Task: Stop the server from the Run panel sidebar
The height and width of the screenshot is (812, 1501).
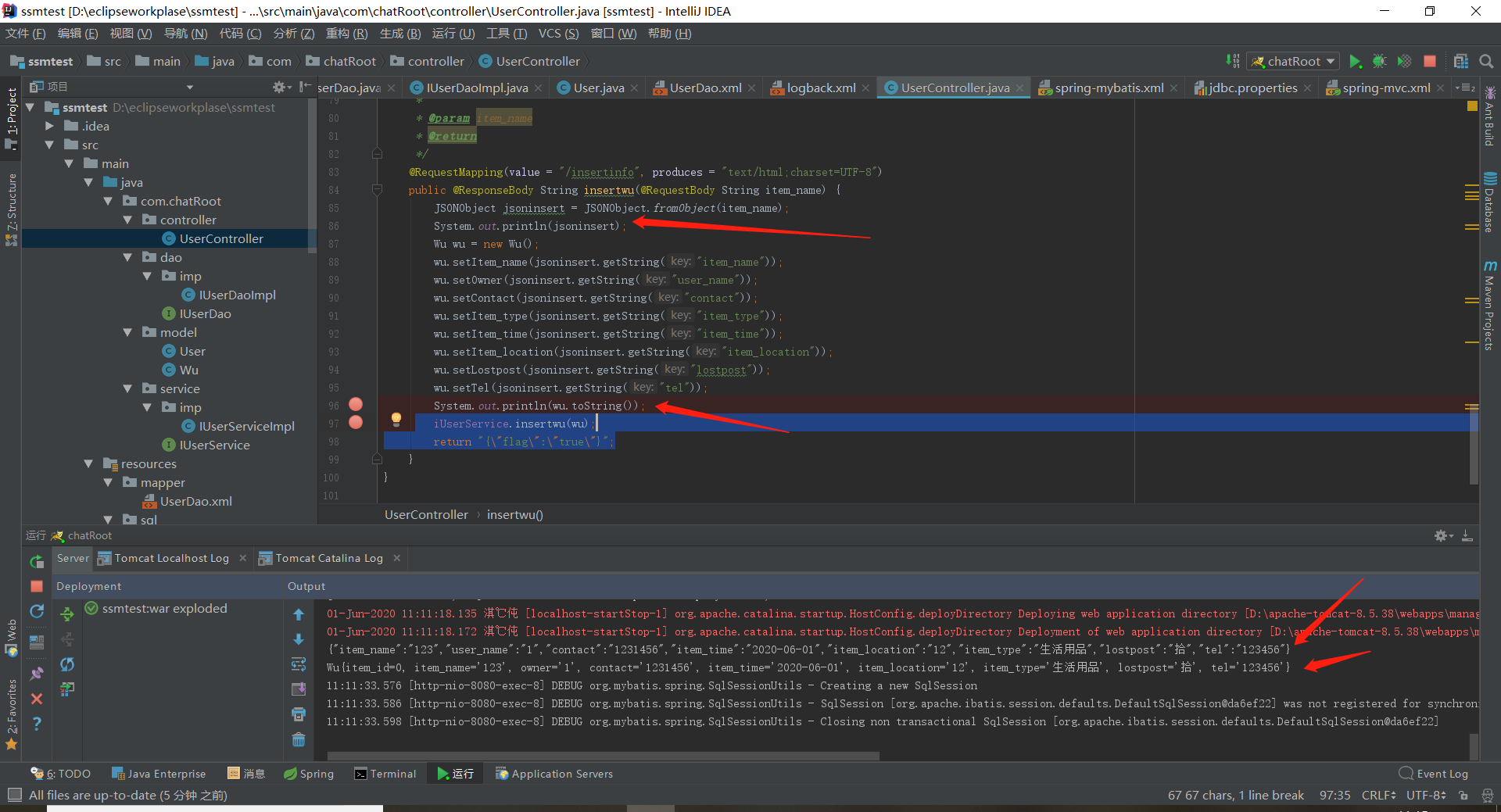Action: tap(37, 586)
